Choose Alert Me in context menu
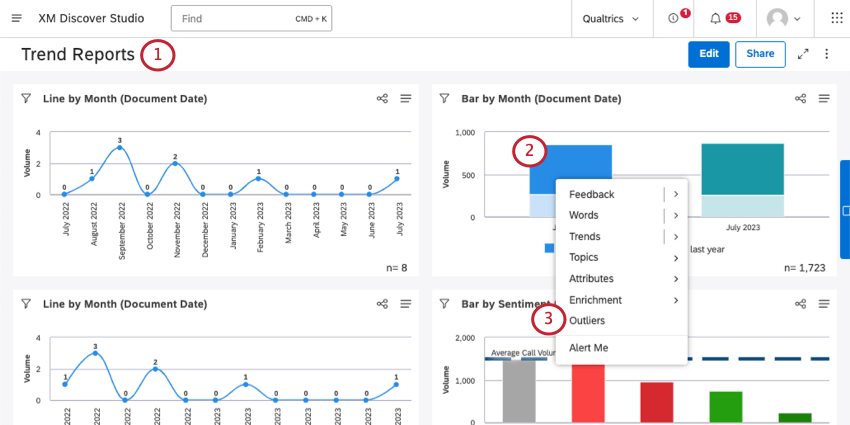The height and width of the screenshot is (425, 850). tap(588, 347)
